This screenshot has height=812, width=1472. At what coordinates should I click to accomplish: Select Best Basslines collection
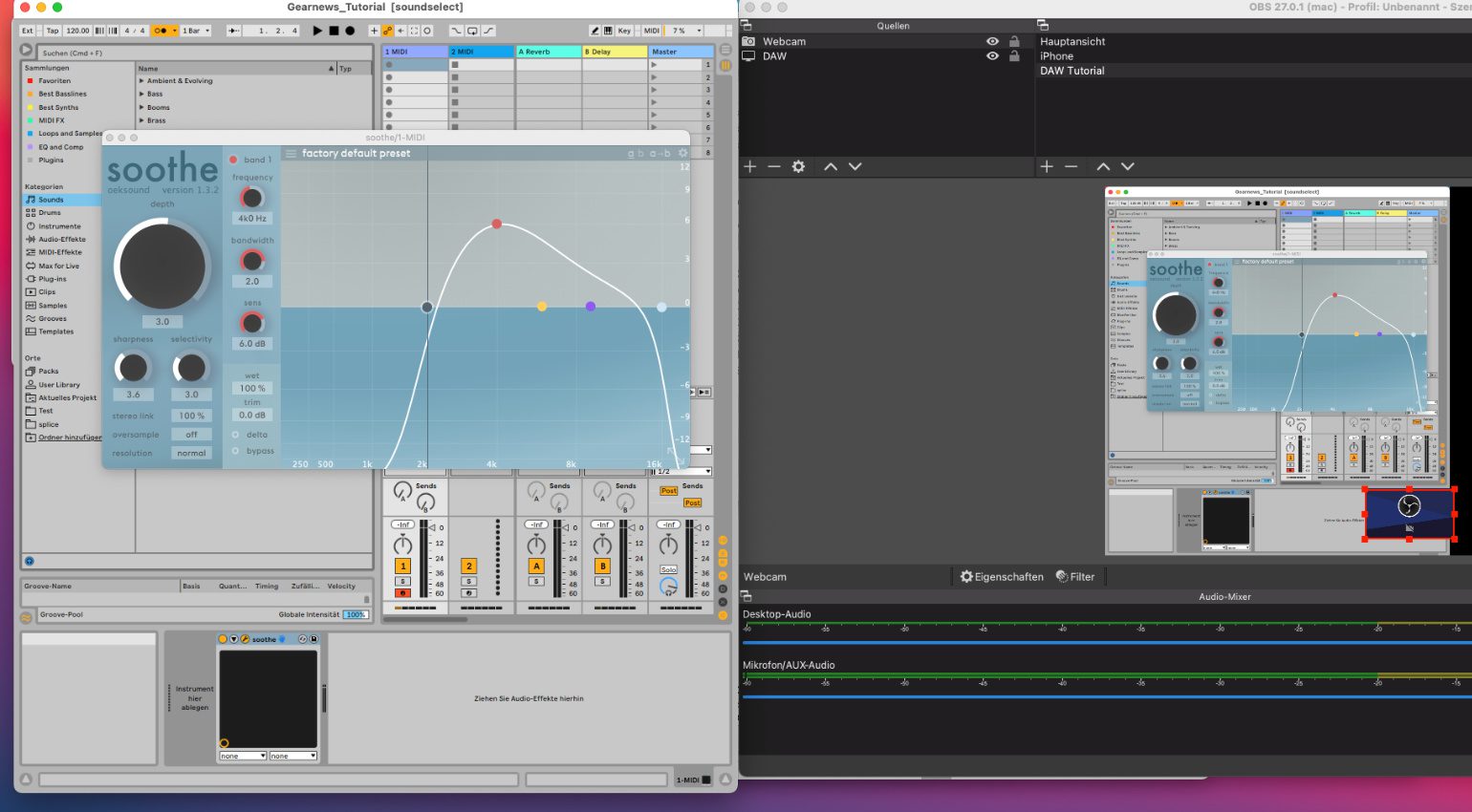(x=62, y=94)
